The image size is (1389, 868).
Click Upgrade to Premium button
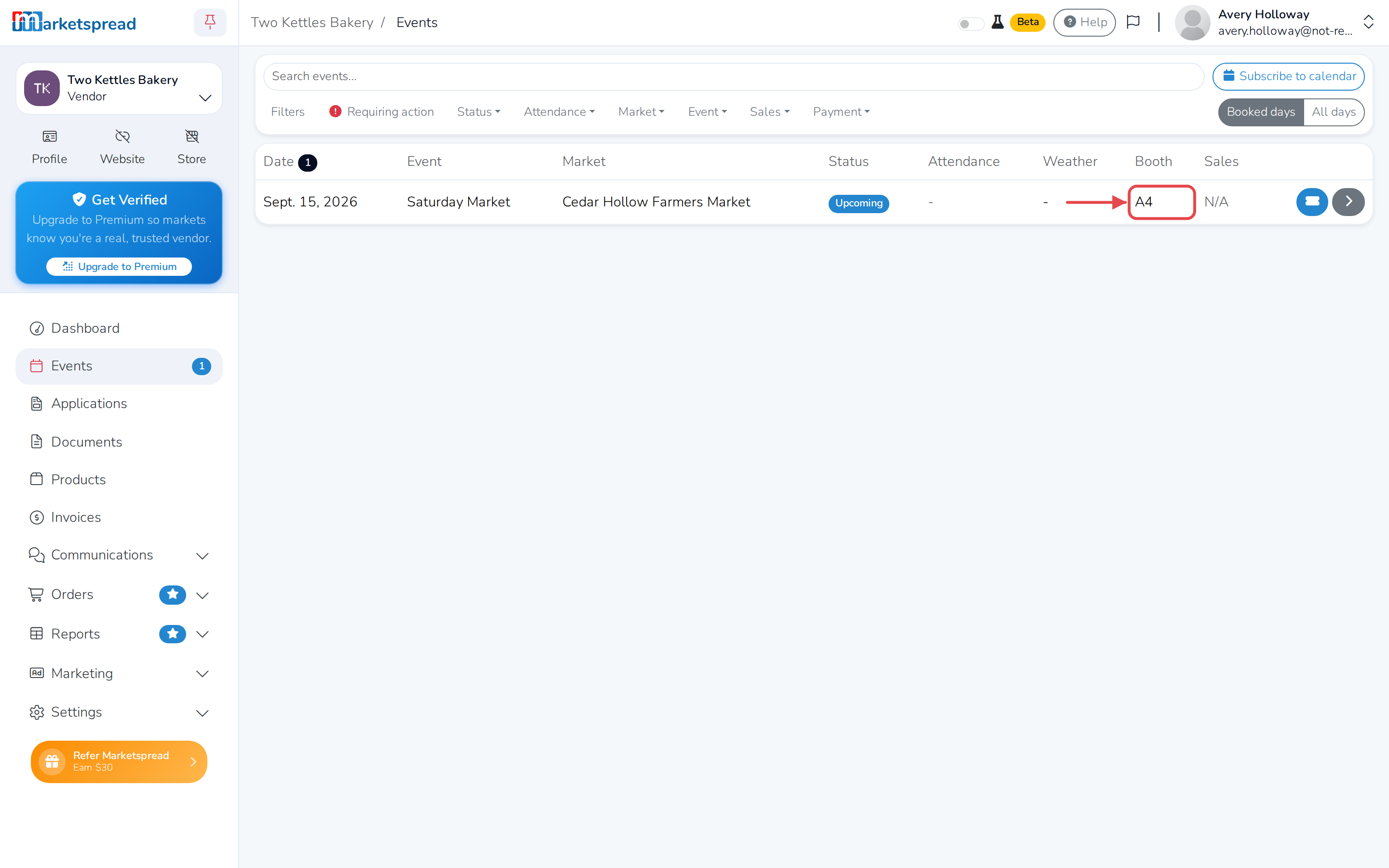click(x=119, y=266)
